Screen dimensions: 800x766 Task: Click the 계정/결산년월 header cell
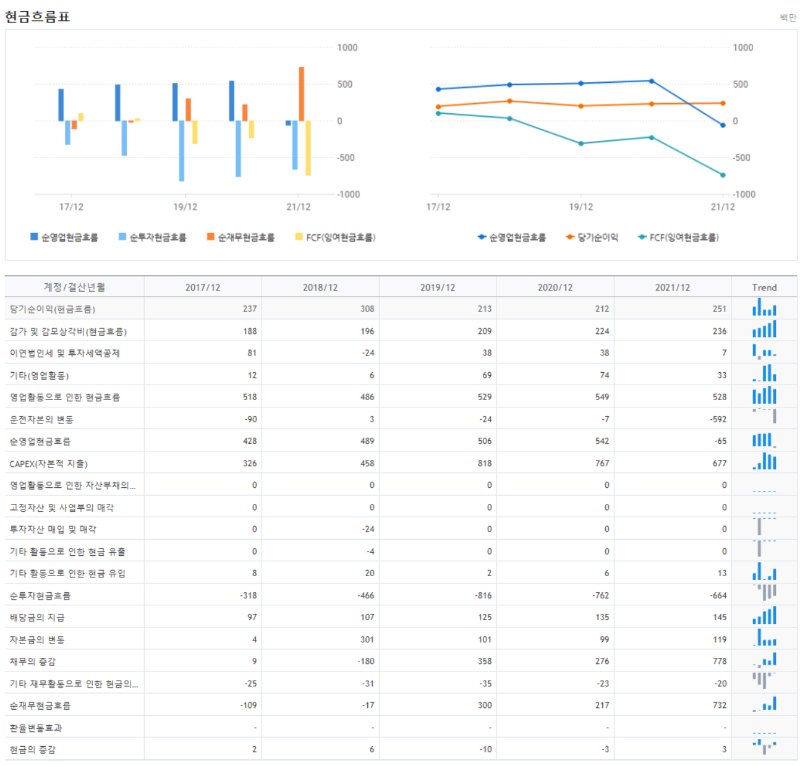click(74, 287)
